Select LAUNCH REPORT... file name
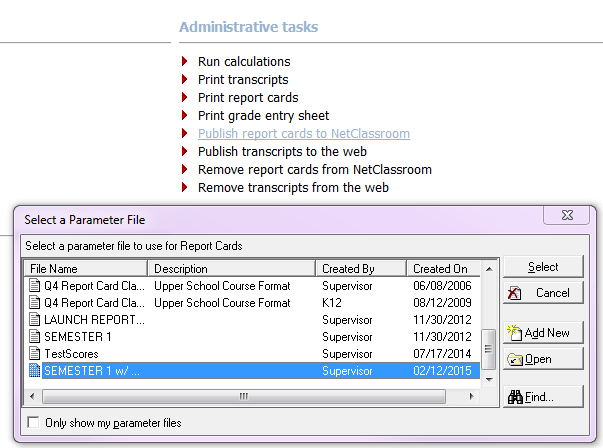Screen dimensions: 603x448 pyautogui.click(x=95, y=320)
